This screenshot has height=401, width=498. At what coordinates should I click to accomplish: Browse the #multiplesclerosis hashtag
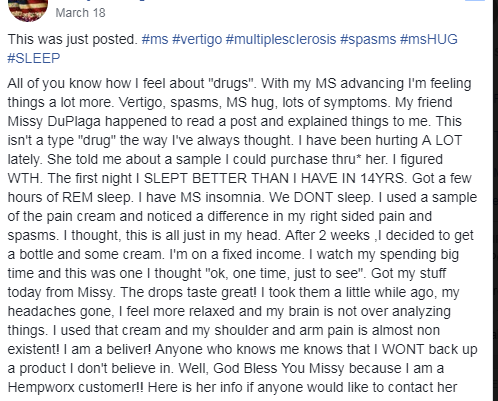[281, 39]
